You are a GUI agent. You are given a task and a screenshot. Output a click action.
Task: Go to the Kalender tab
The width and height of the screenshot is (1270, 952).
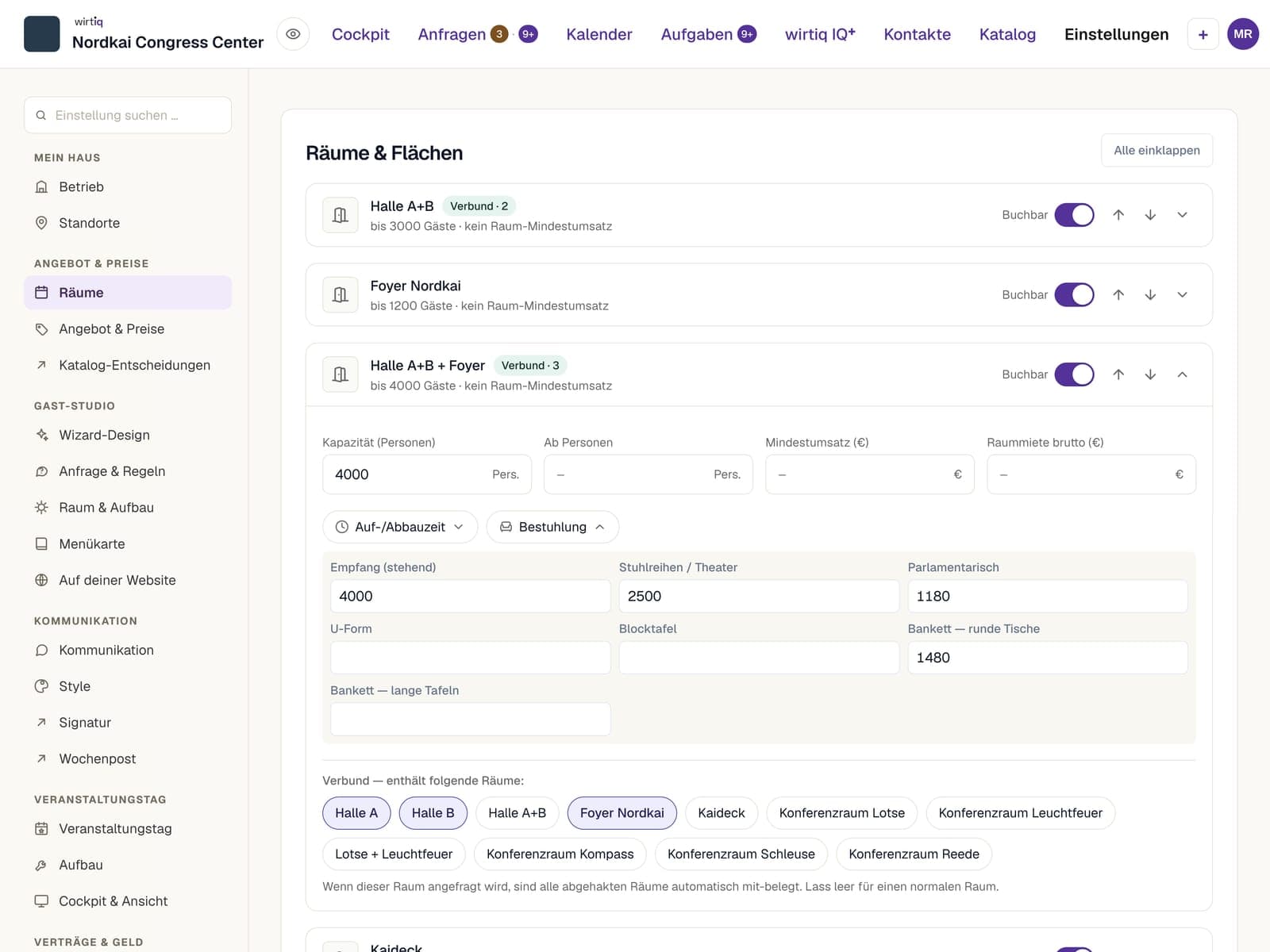pos(599,34)
